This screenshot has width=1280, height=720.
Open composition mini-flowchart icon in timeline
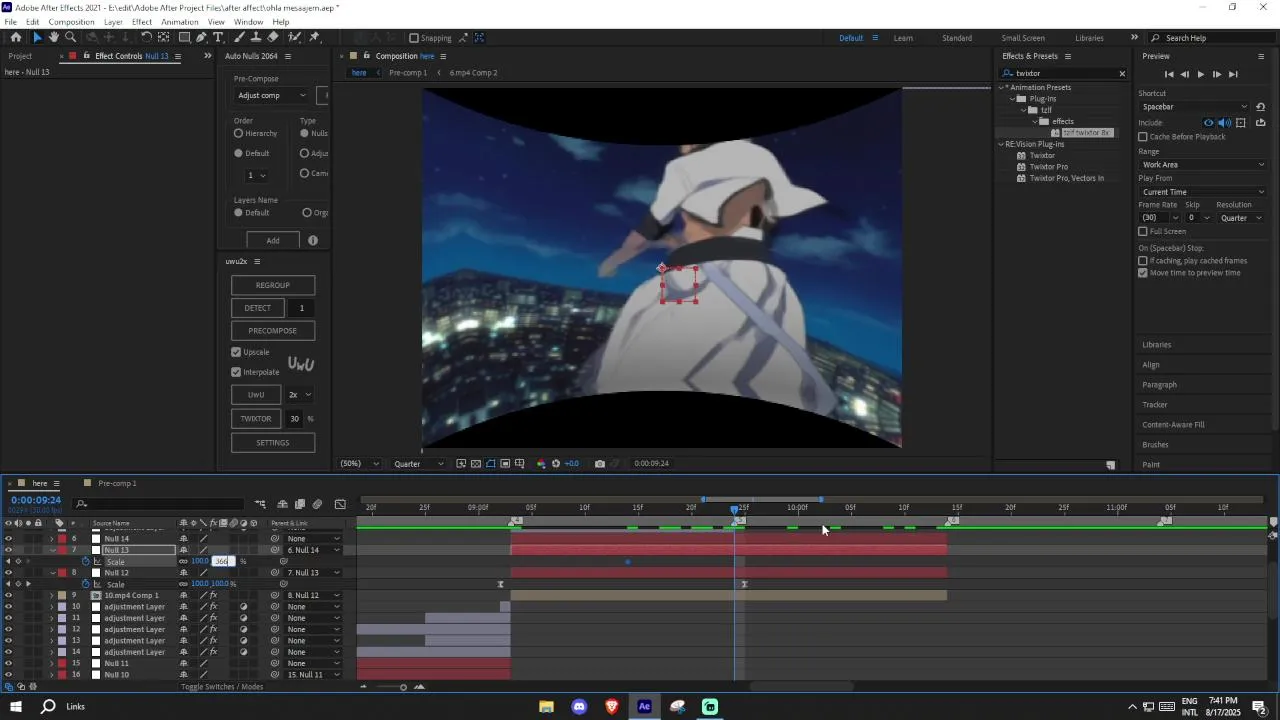coord(260,504)
